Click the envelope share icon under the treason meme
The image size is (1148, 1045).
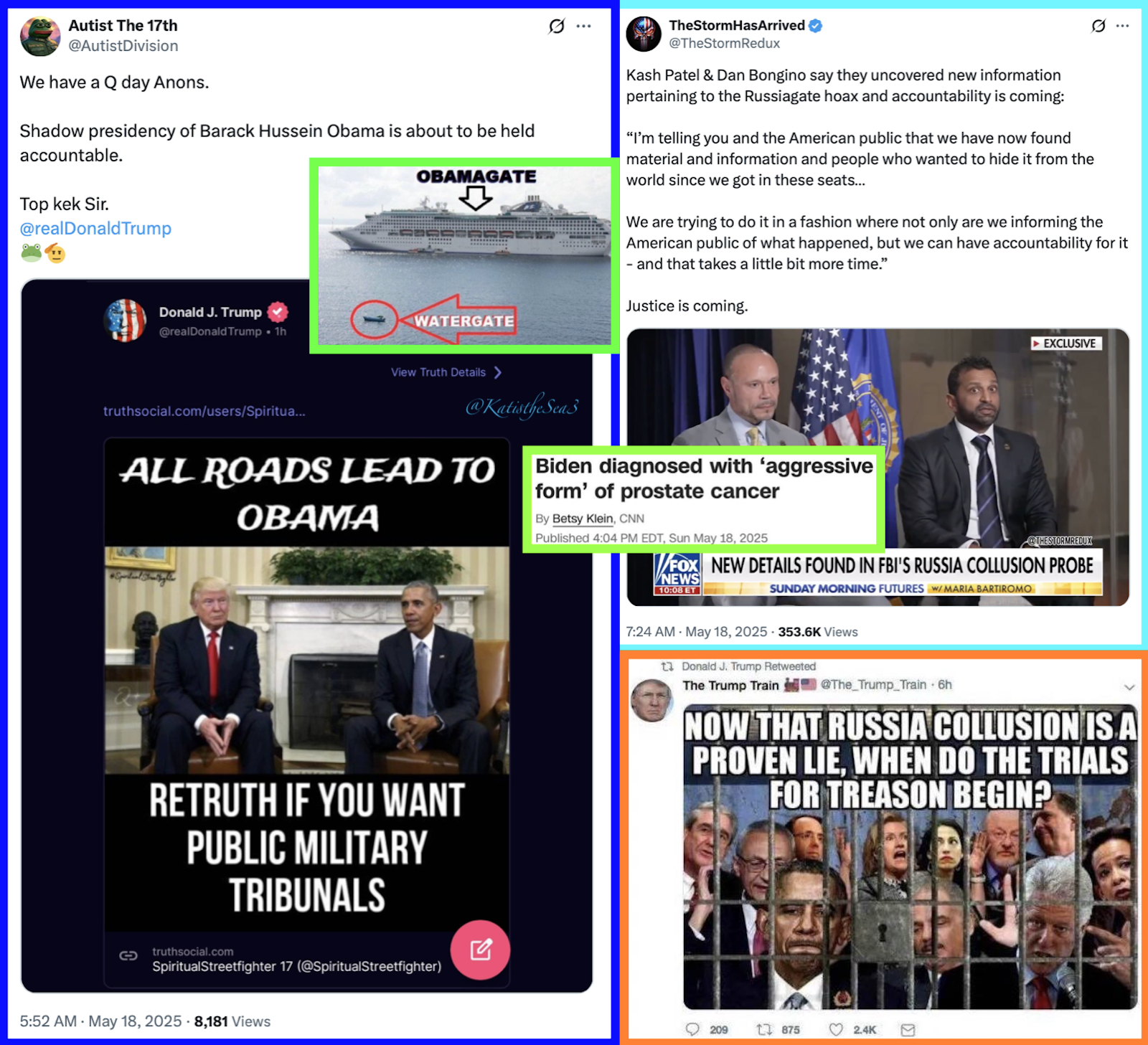pyautogui.click(x=908, y=1030)
